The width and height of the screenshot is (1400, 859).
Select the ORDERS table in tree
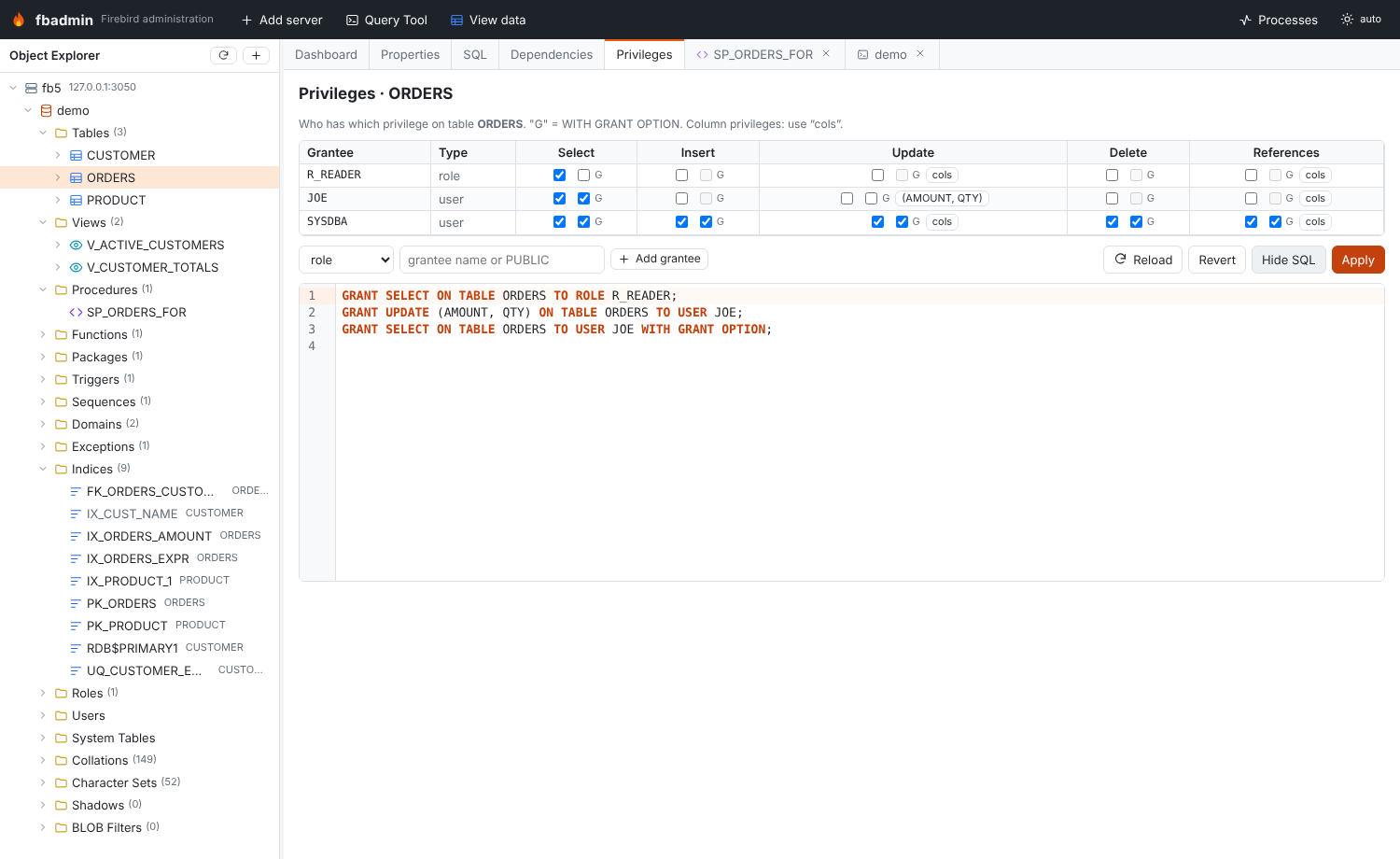pos(140,177)
